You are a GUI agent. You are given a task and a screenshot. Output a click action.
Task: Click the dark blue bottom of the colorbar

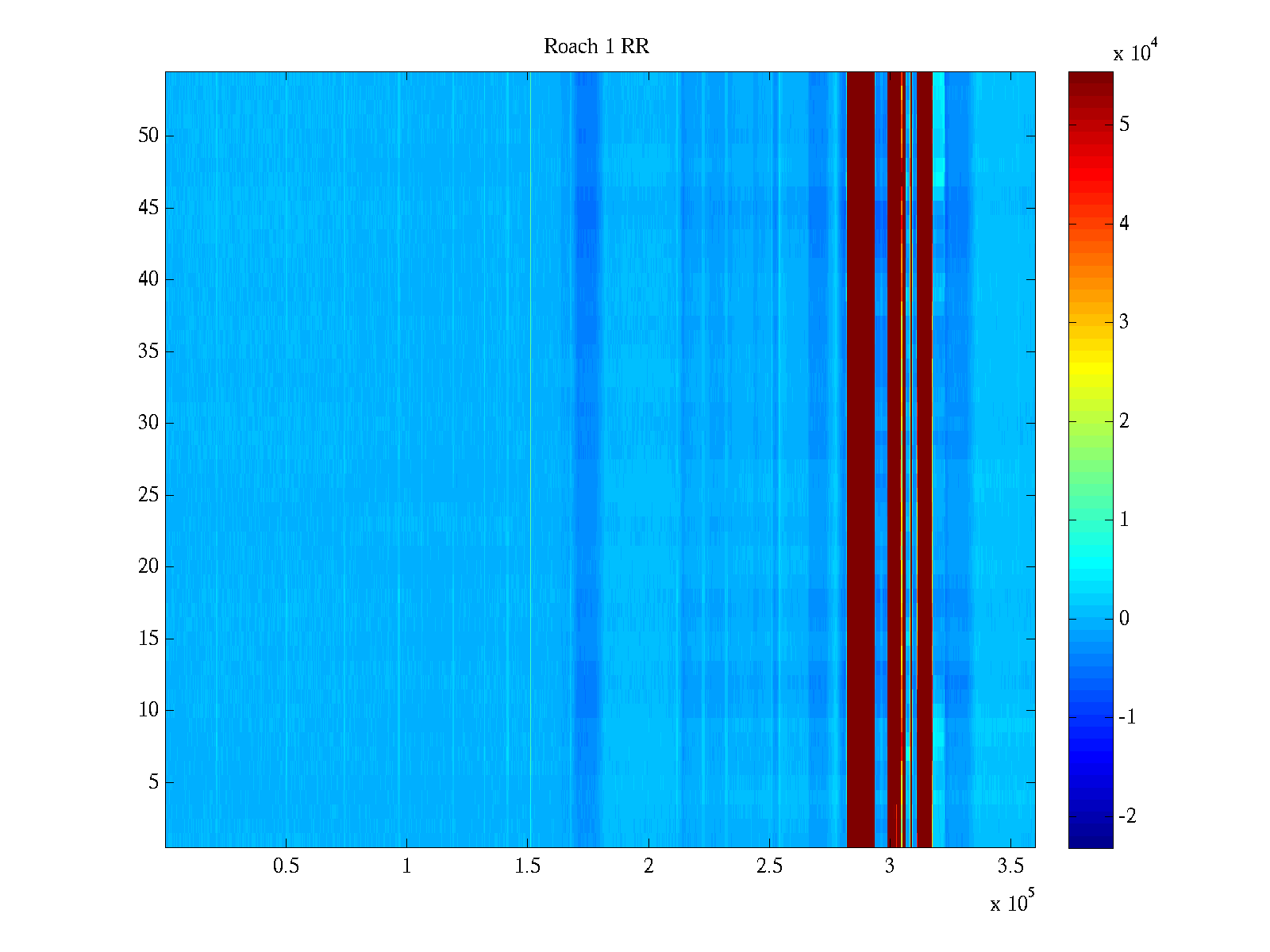coord(1090,841)
